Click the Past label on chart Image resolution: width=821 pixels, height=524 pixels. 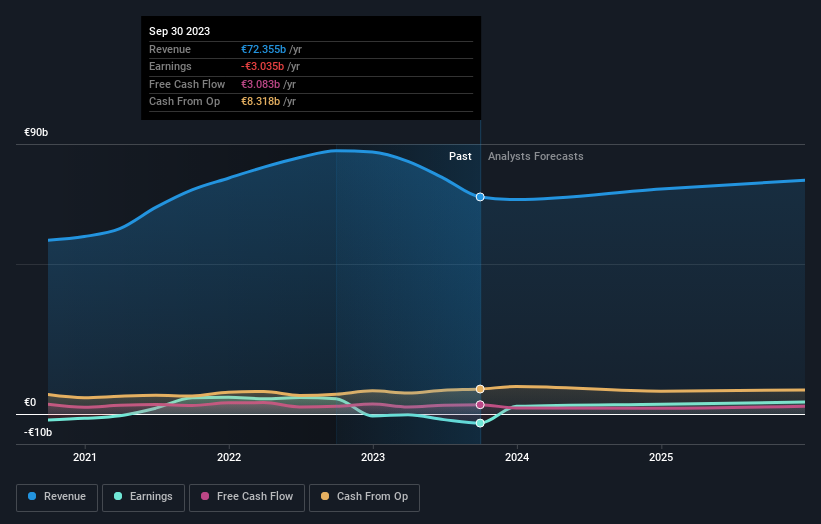tap(460, 156)
